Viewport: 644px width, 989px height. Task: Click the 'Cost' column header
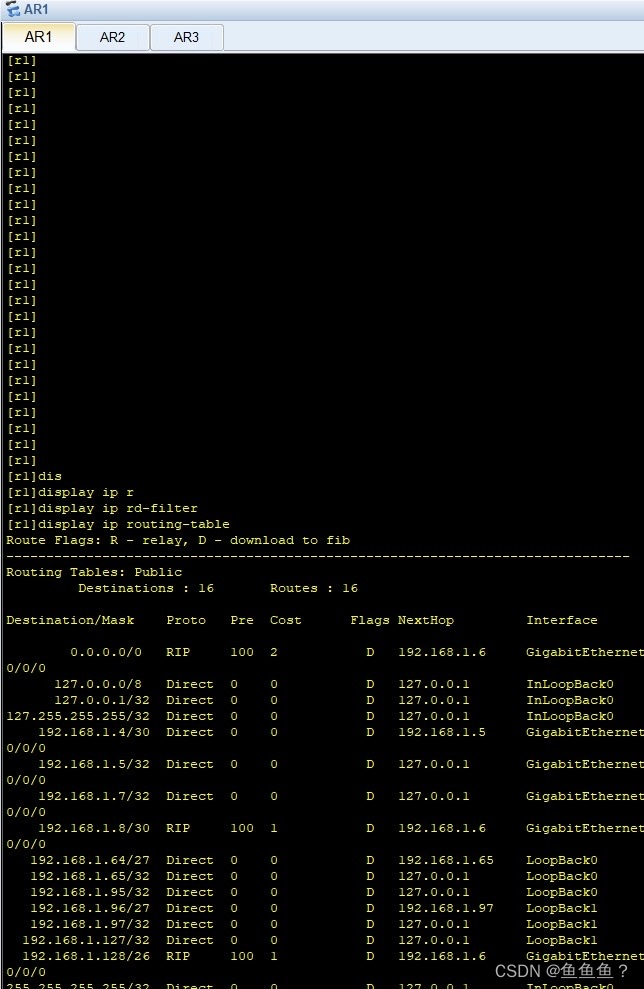click(x=286, y=620)
